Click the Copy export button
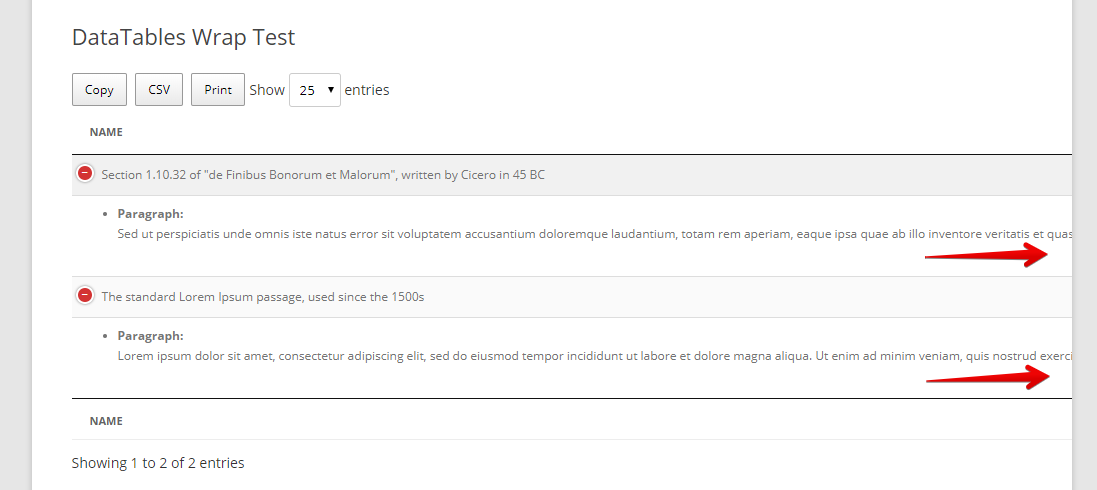 [99, 90]
